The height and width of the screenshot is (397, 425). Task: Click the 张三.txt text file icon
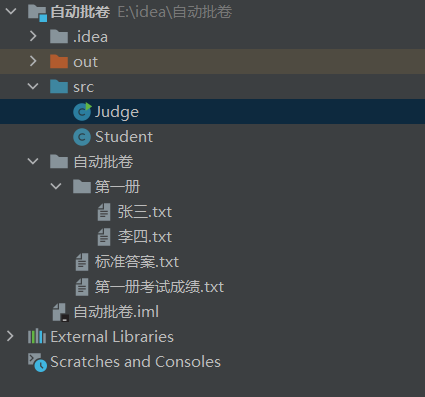coord(104,212)
